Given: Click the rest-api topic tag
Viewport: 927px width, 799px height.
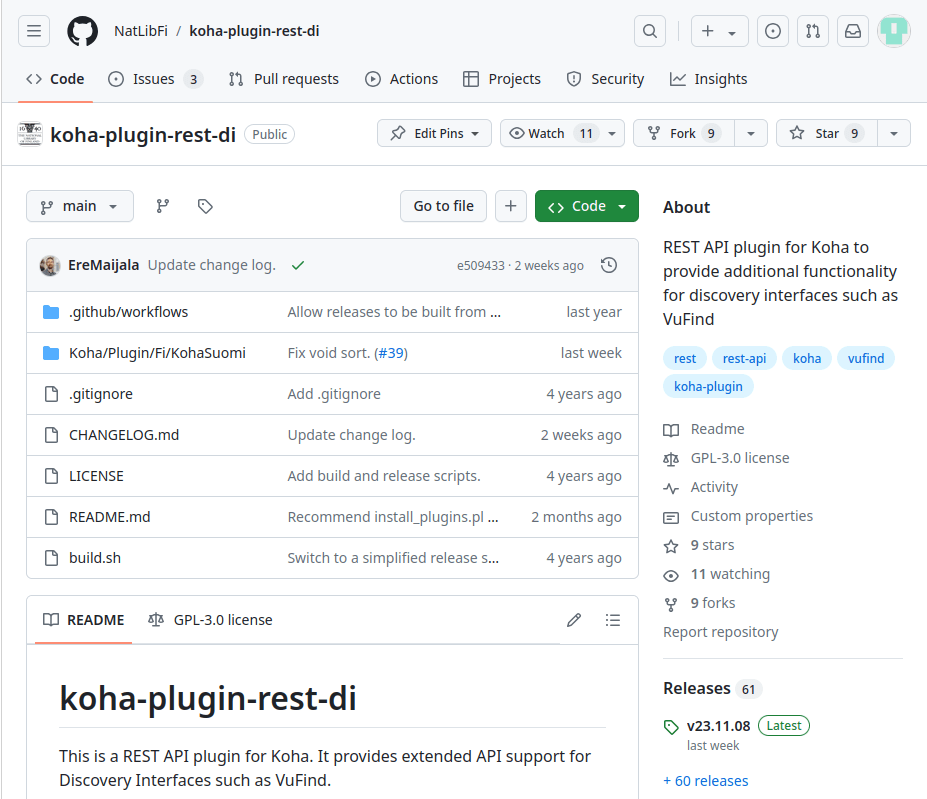Looking at the screenshot, I should 744,358.
